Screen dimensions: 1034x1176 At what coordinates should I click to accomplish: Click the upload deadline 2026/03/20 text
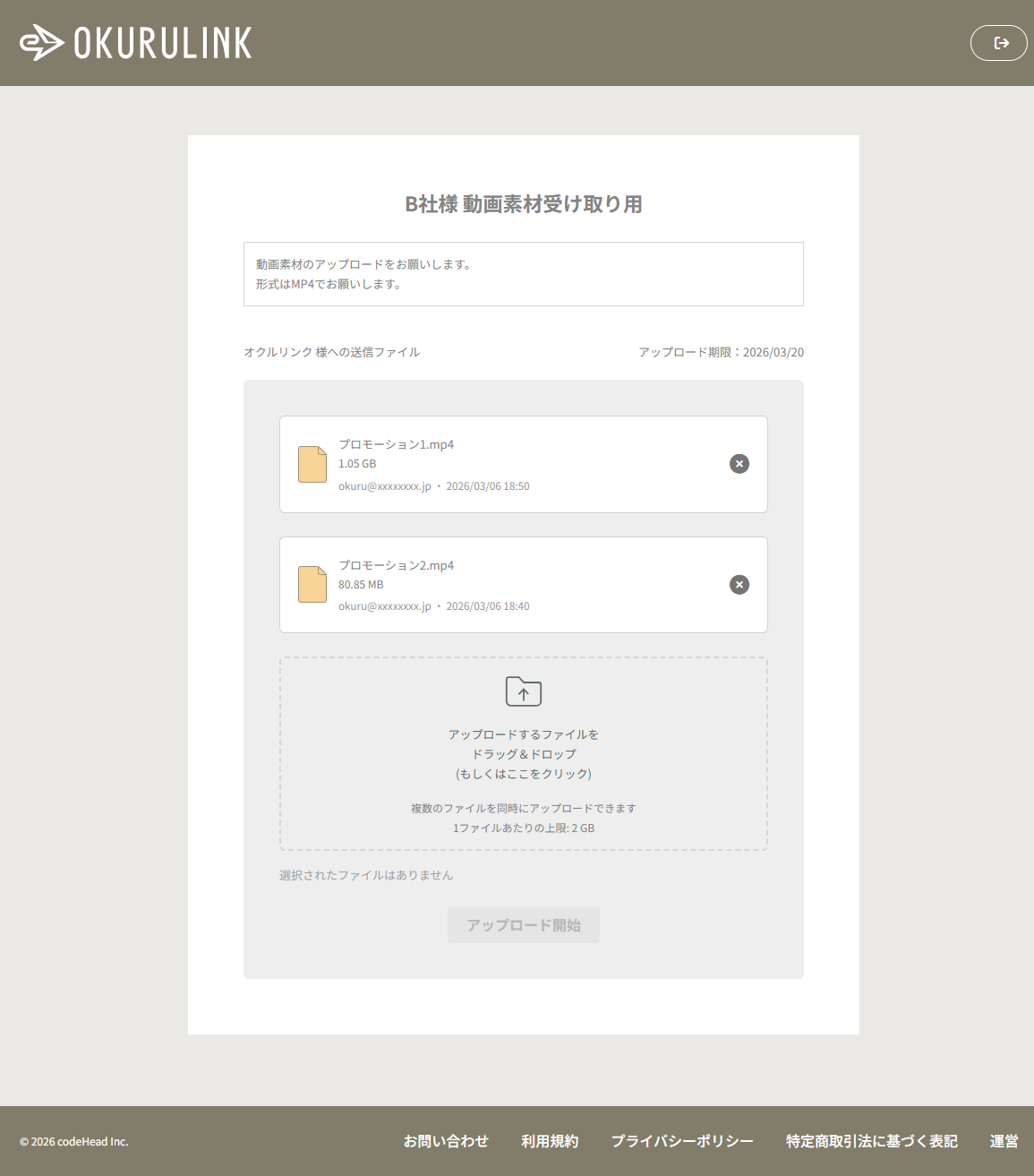(x=720, y=352)
